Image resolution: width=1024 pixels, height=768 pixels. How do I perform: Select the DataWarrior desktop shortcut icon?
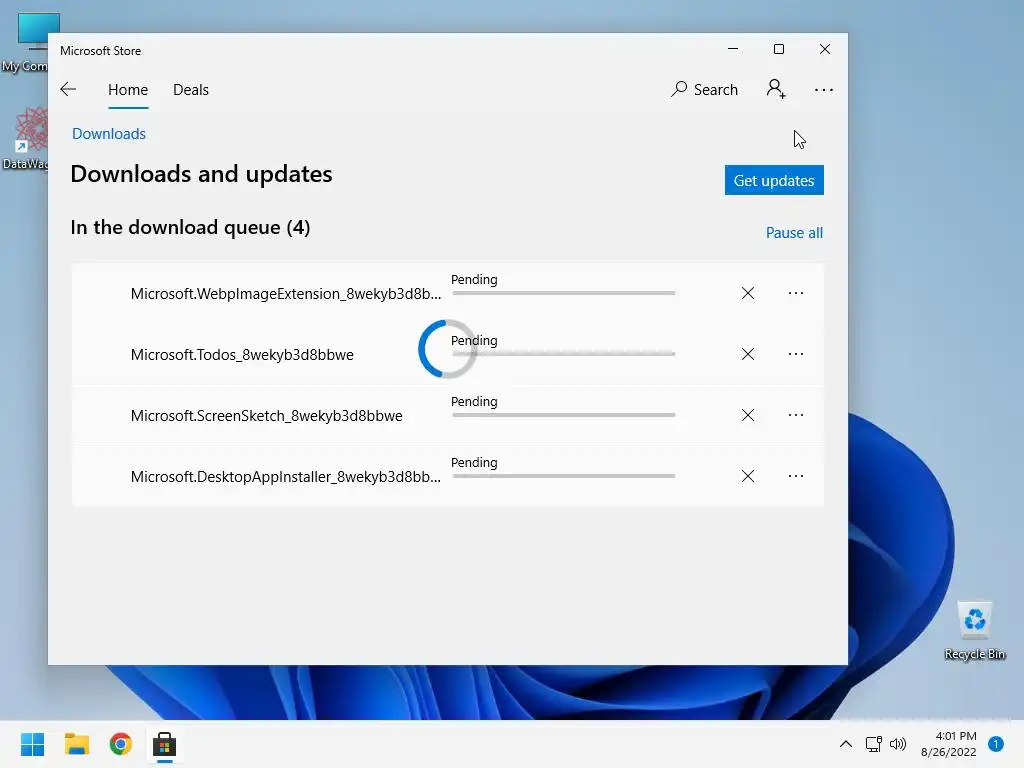pos(25,138)
